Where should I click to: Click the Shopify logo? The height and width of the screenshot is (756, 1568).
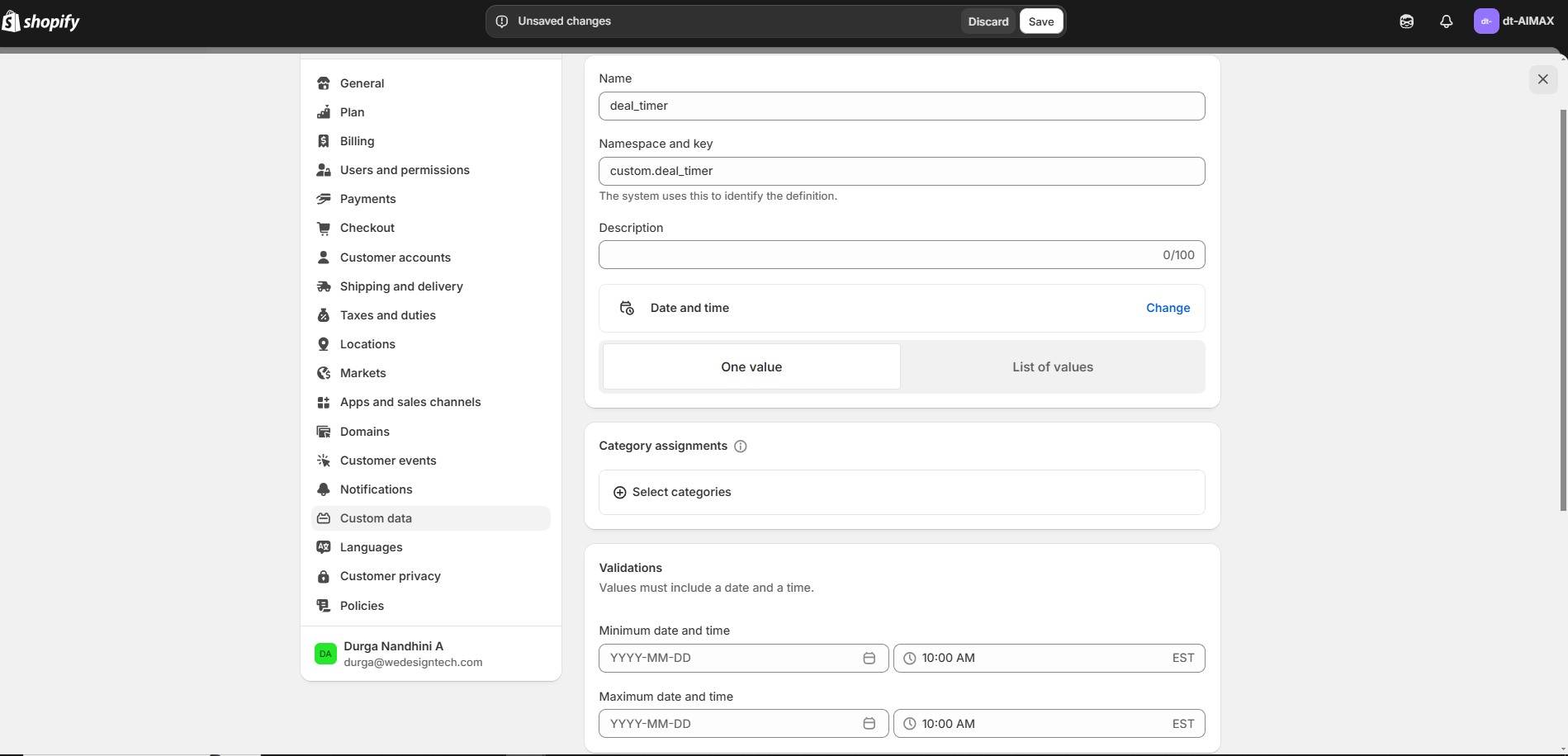coord(41,21)
